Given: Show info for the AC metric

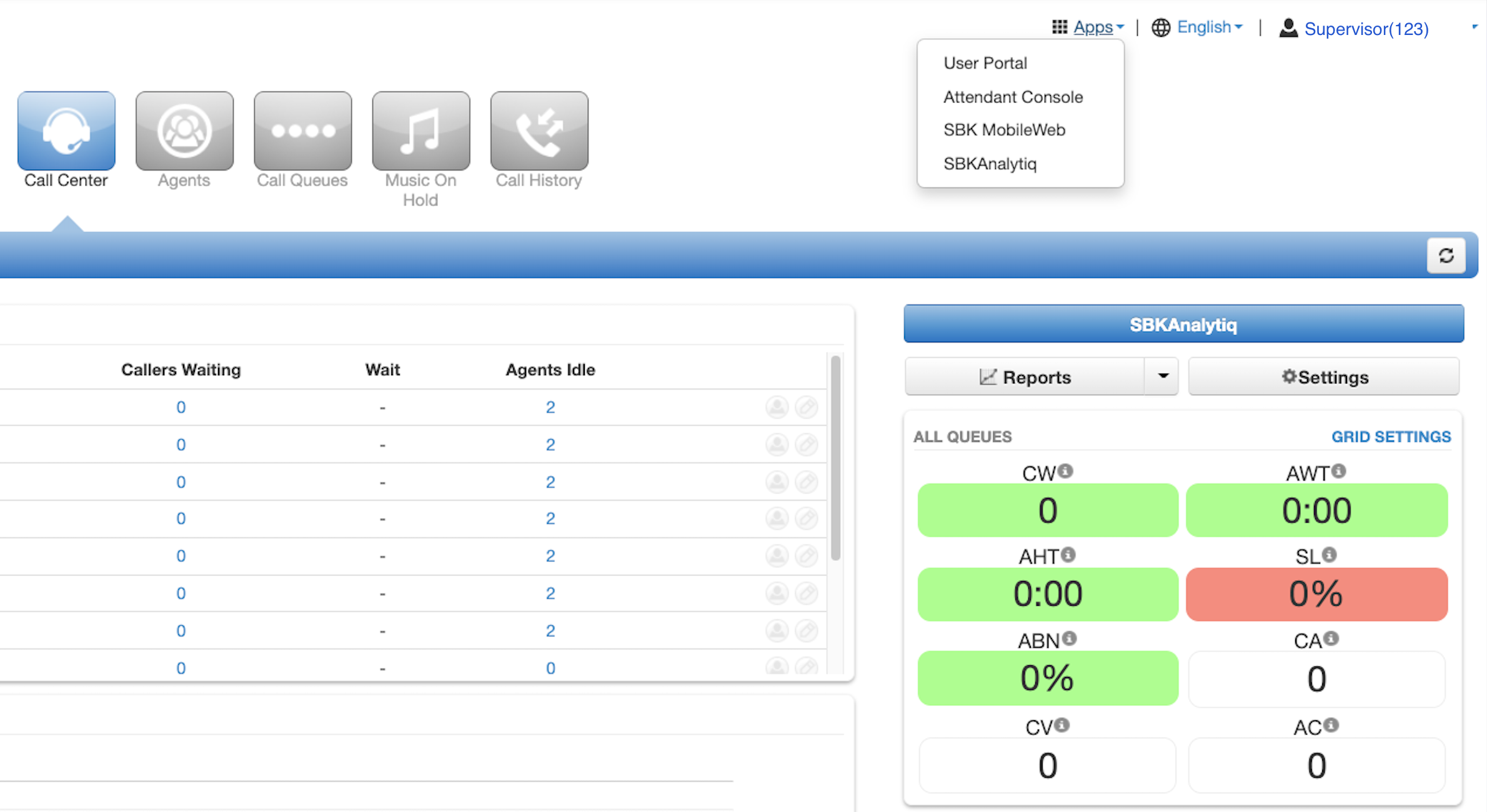Looking at the screenshot, I should (1331, 725).
